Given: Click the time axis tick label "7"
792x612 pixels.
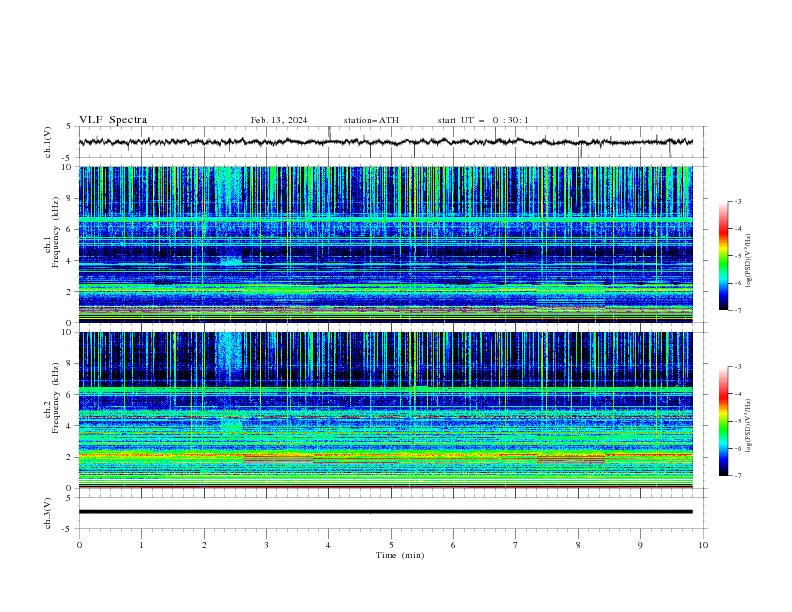Looking at the screenshot, I should pos(516,545).
